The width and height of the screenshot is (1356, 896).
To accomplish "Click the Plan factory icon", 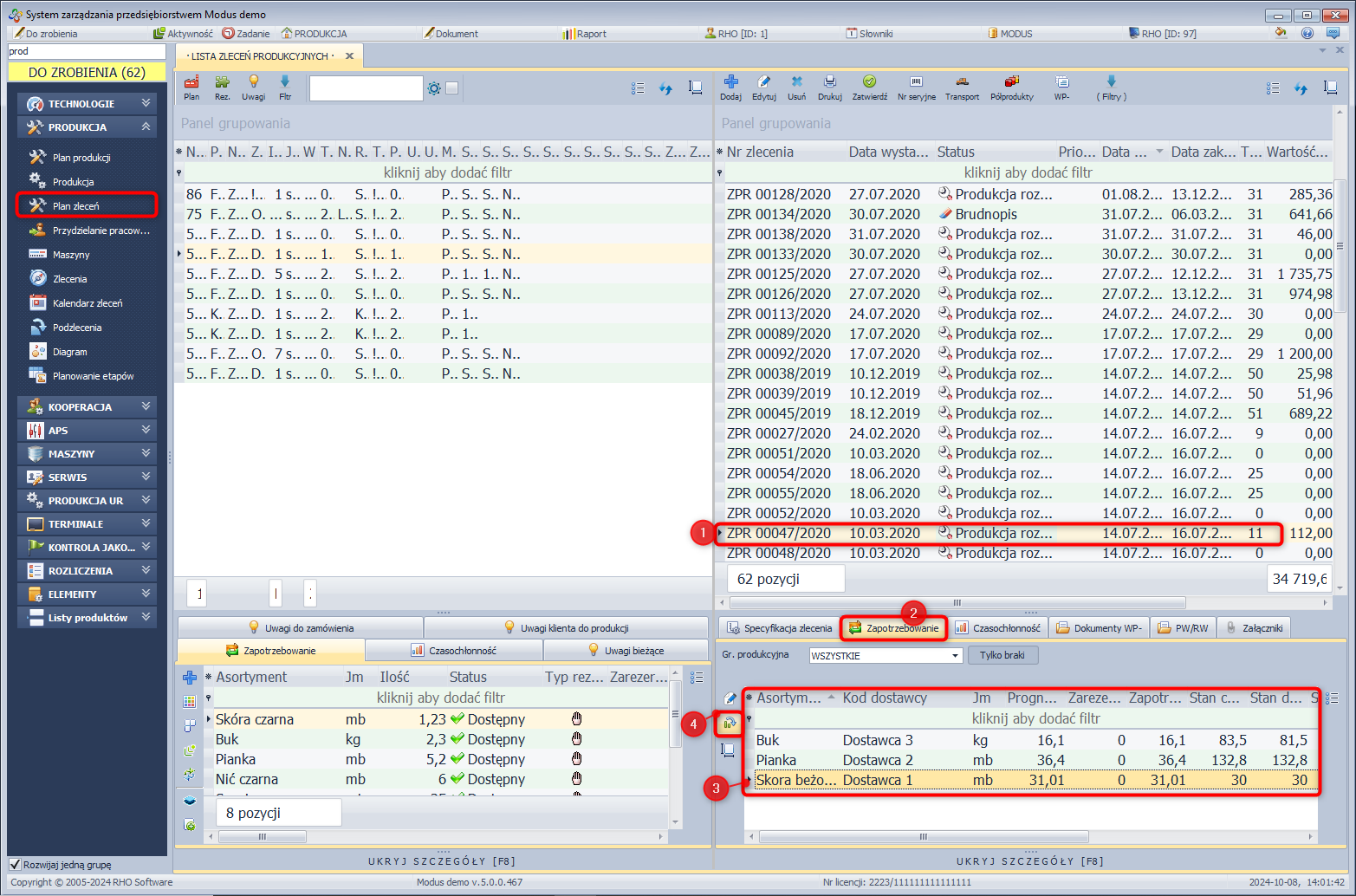I will coord(191,82).
